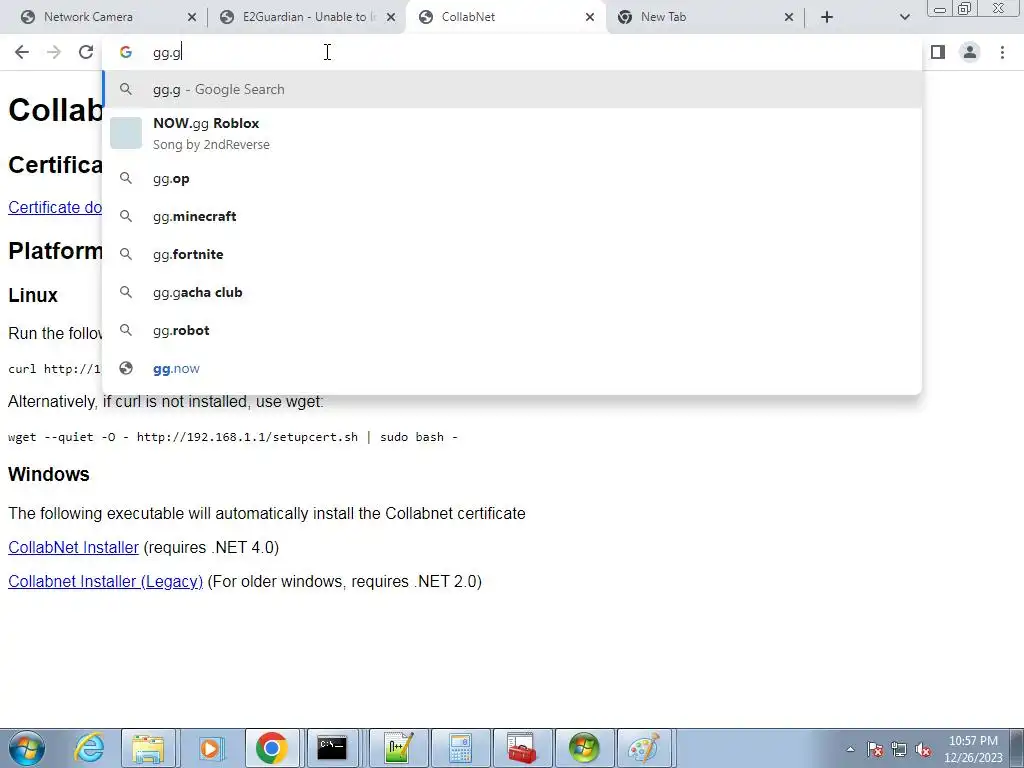
Task: Switch to the E2Guardian tab
Action: coord(307,17)
